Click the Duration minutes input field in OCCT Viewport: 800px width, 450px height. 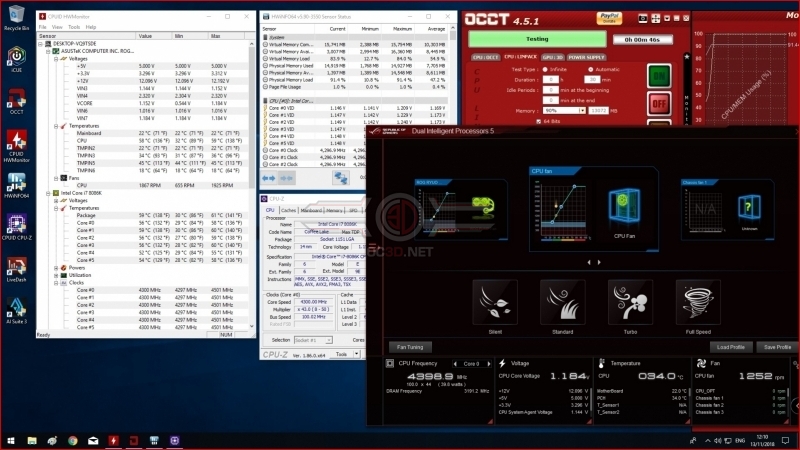point(591,80)
